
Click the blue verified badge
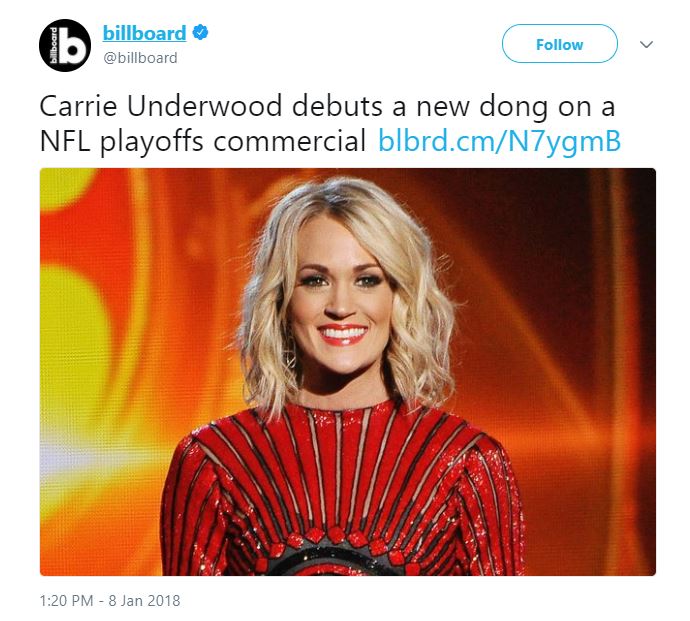(x=200, y=33)
